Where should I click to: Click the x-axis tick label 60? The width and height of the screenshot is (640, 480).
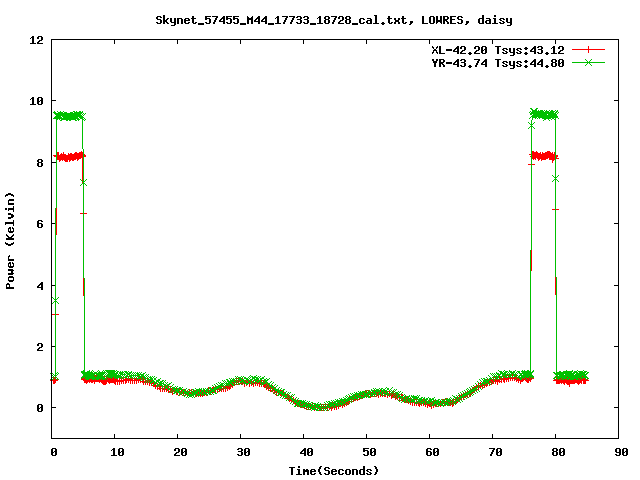pos(432,452)
